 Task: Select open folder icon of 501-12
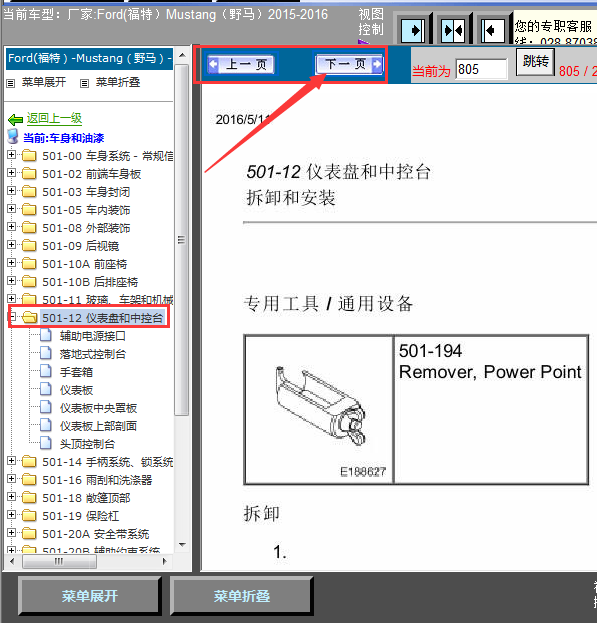[30, 317]
